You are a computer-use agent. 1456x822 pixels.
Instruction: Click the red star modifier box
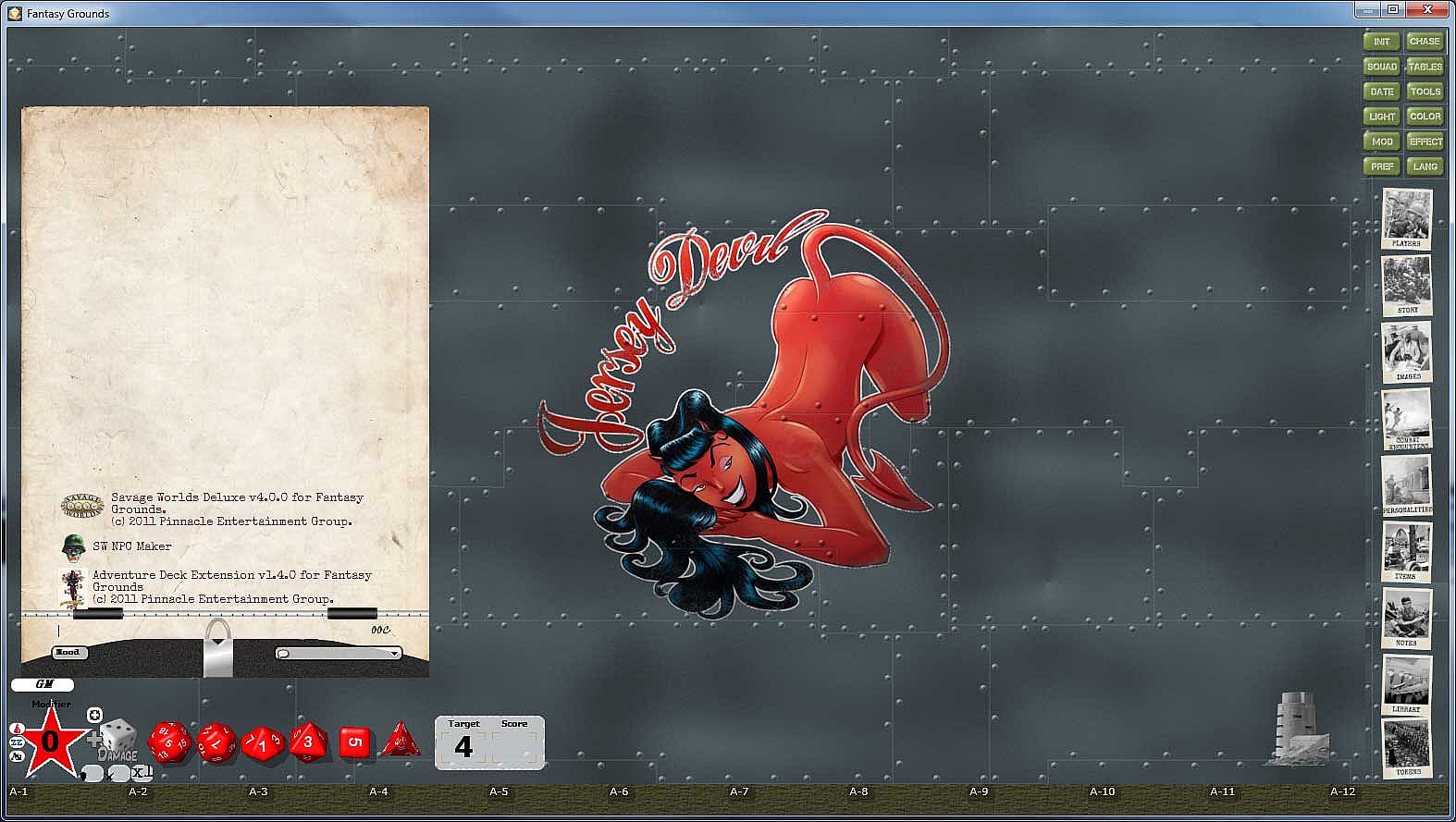click(x=50, y=742)
